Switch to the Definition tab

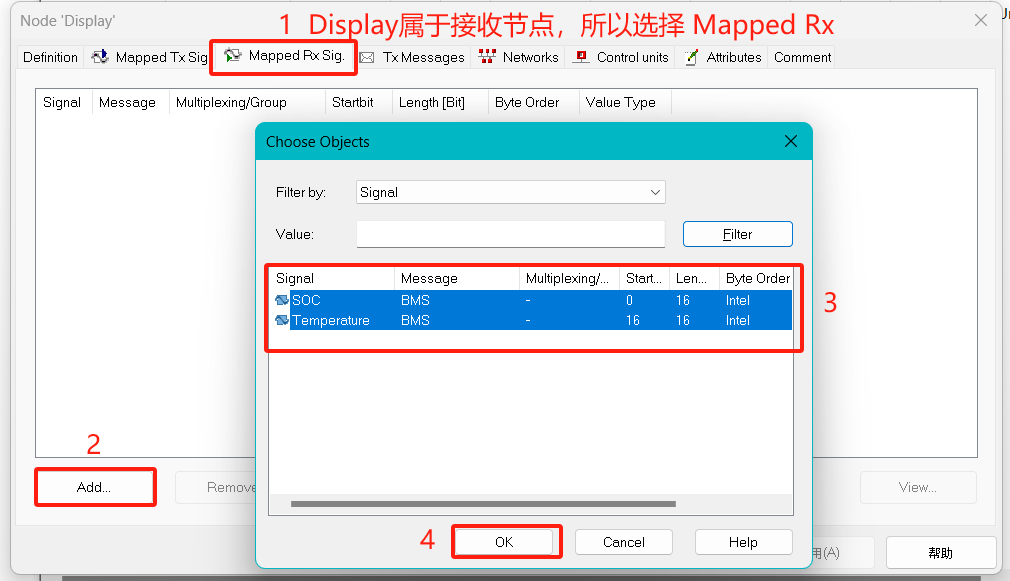[x=50, y=57]
